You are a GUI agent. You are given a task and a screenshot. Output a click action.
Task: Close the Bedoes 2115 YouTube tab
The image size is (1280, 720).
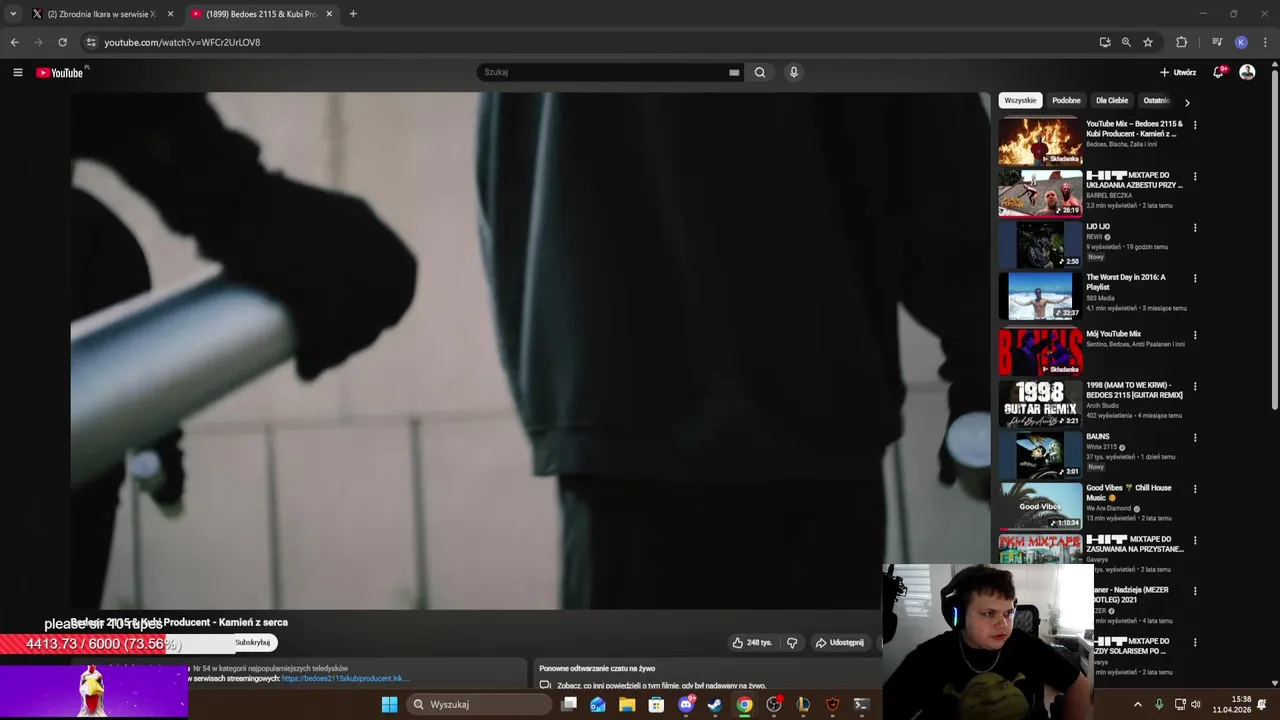(x=329, y=14)
